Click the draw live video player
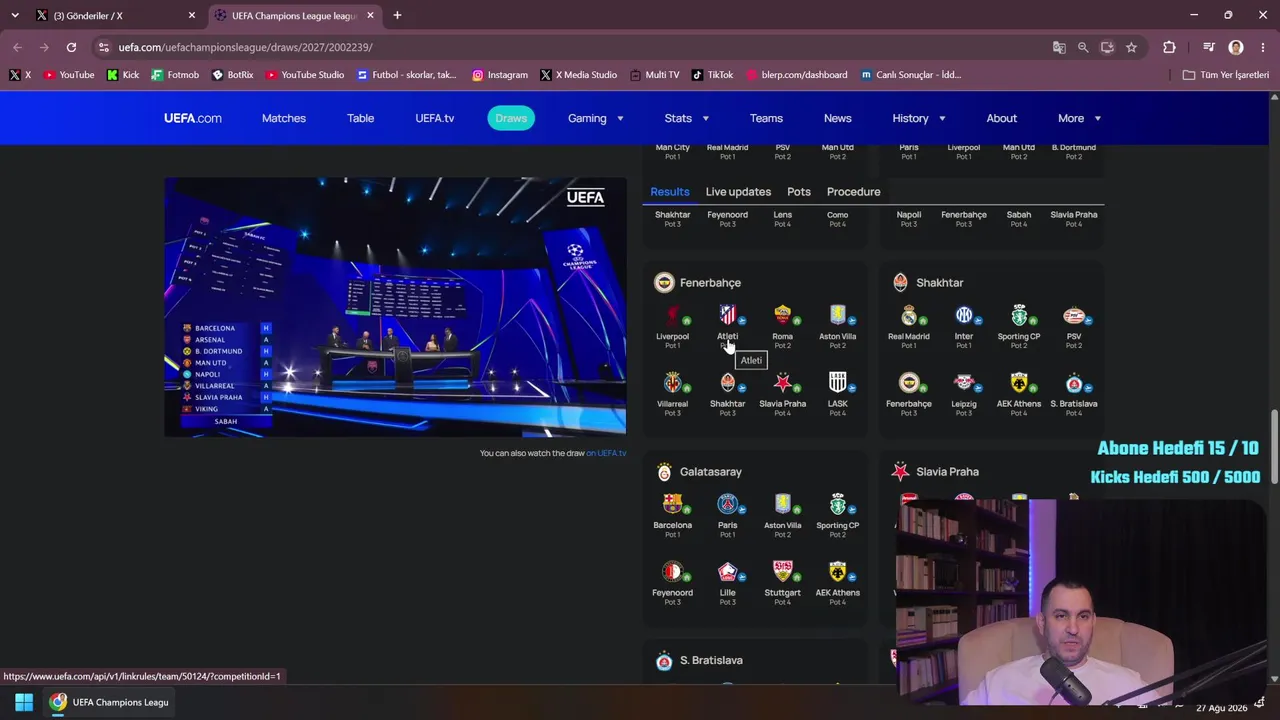The image size is (1280, 720). [395, 307]
